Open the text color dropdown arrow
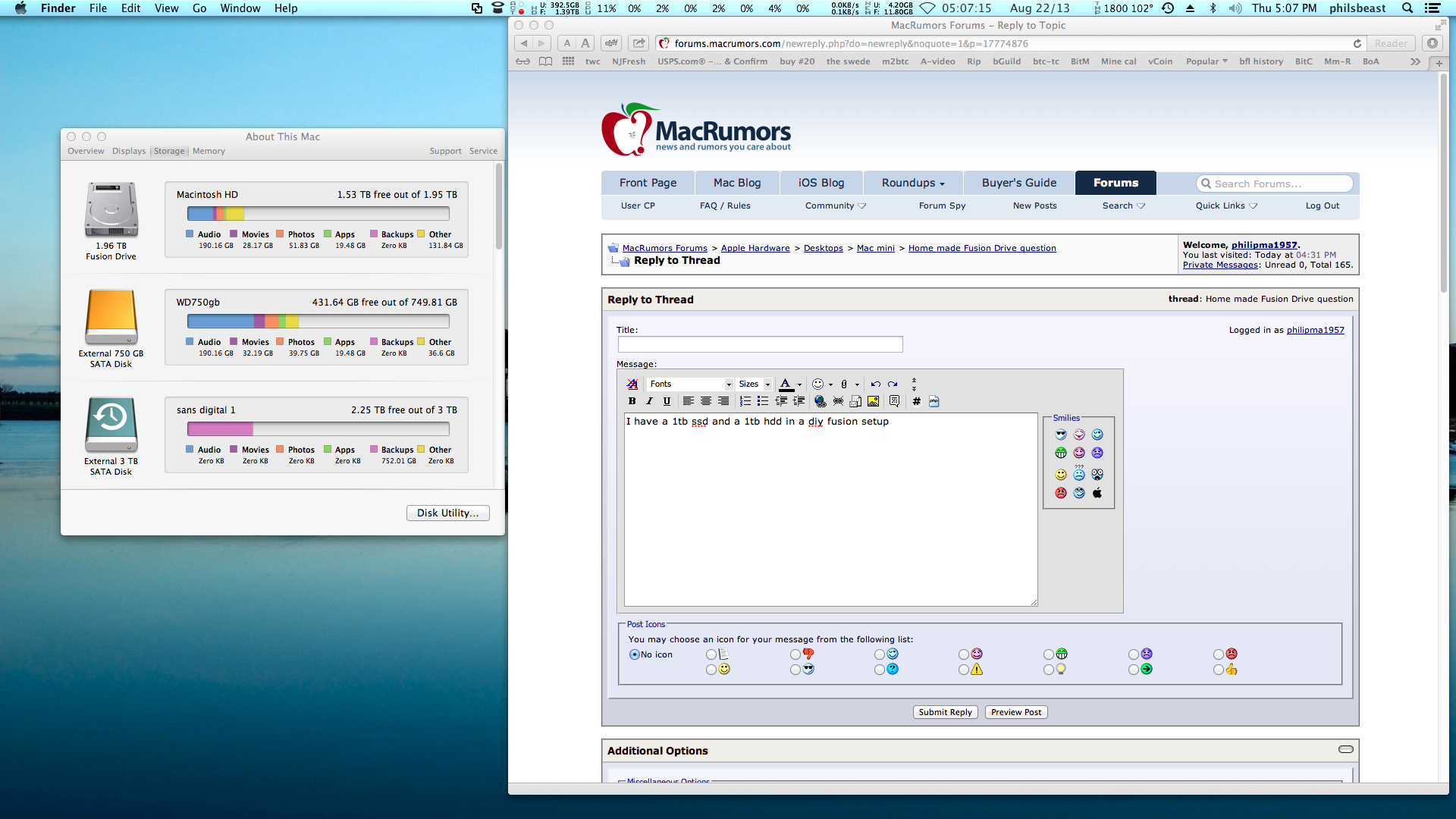1456x819 pixels. 799,384
